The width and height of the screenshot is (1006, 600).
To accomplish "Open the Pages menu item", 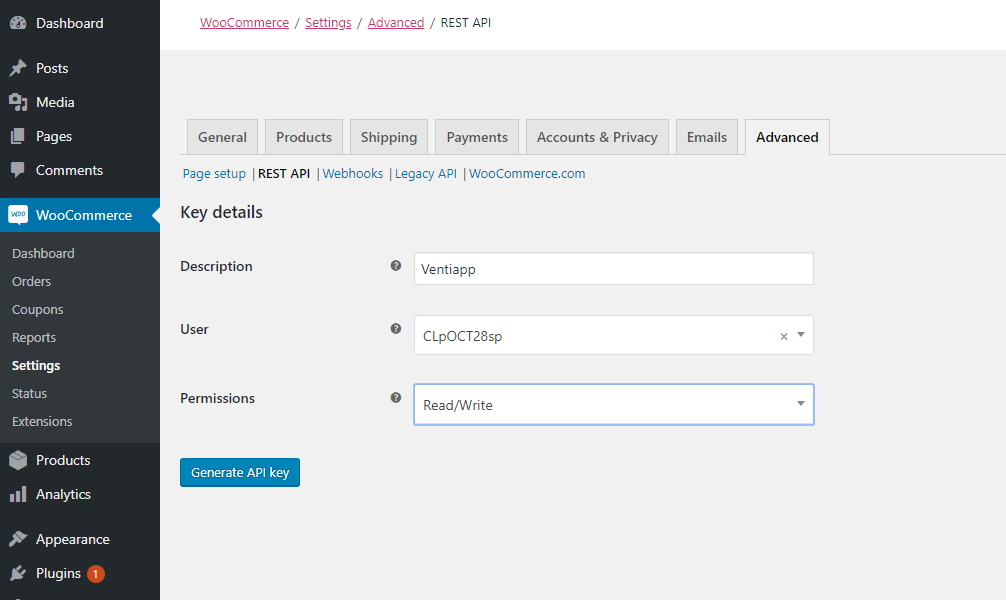I will (80, 136).
